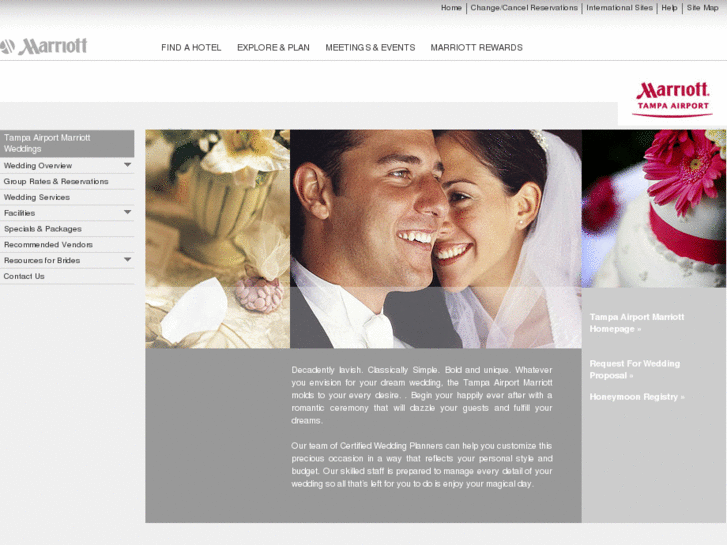
Task: Open Recommended Vendors page
Action: [x=48, y=244]
